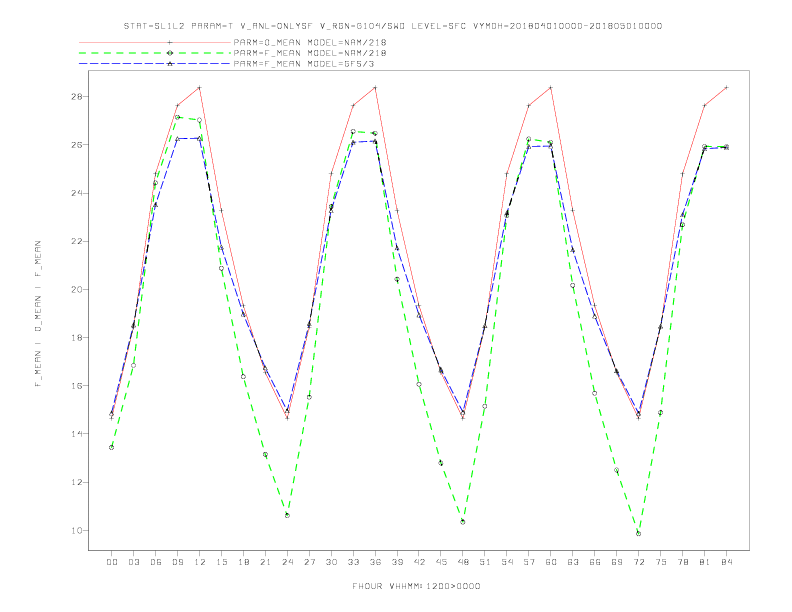Click x-axis tick label 81

coord(705,562)
